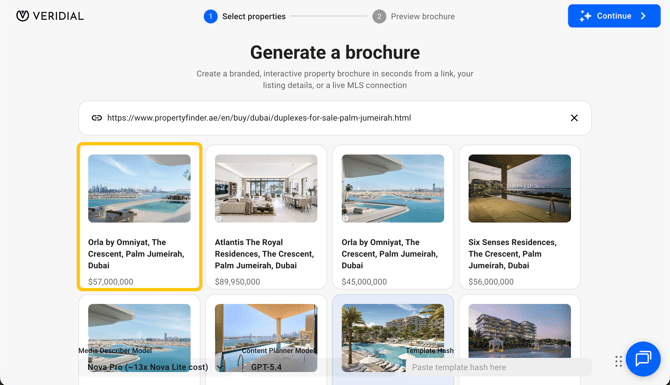Viewport: 670px width, 385px height.
Task: Select the bottom-row evening building property thumbnail
Action: click(520, 332)
